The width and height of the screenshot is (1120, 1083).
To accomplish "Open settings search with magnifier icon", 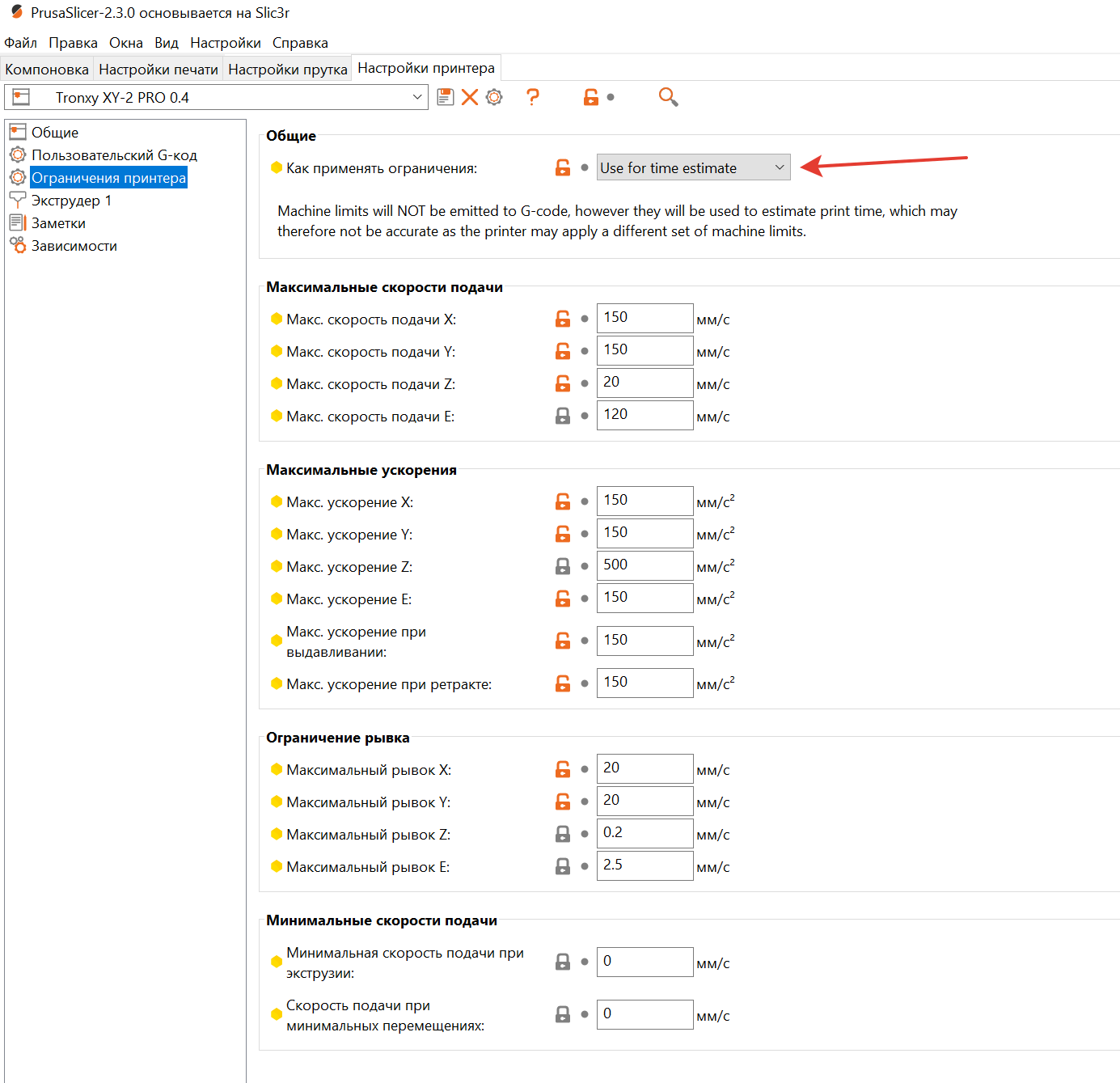I will coord(668,97).
